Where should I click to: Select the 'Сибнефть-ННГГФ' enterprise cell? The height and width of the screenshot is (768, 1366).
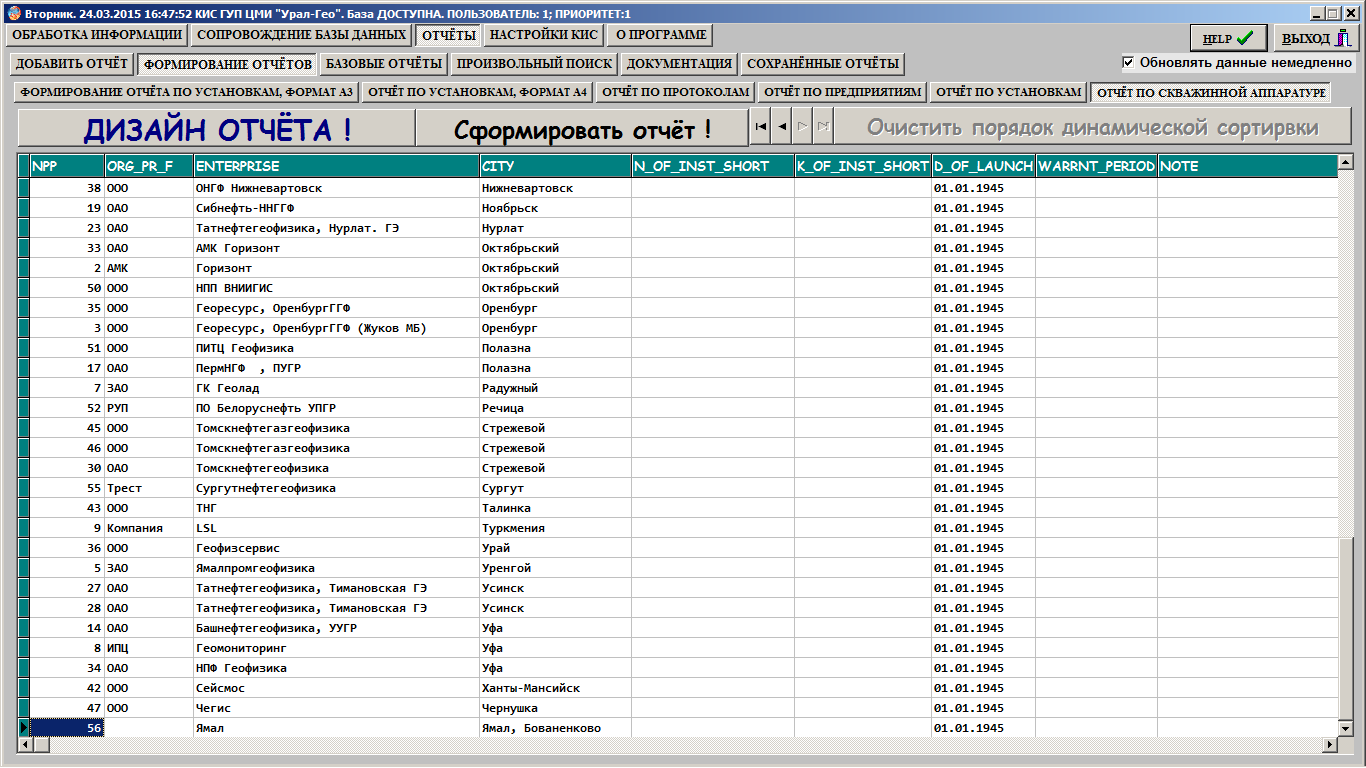(337, 208)
